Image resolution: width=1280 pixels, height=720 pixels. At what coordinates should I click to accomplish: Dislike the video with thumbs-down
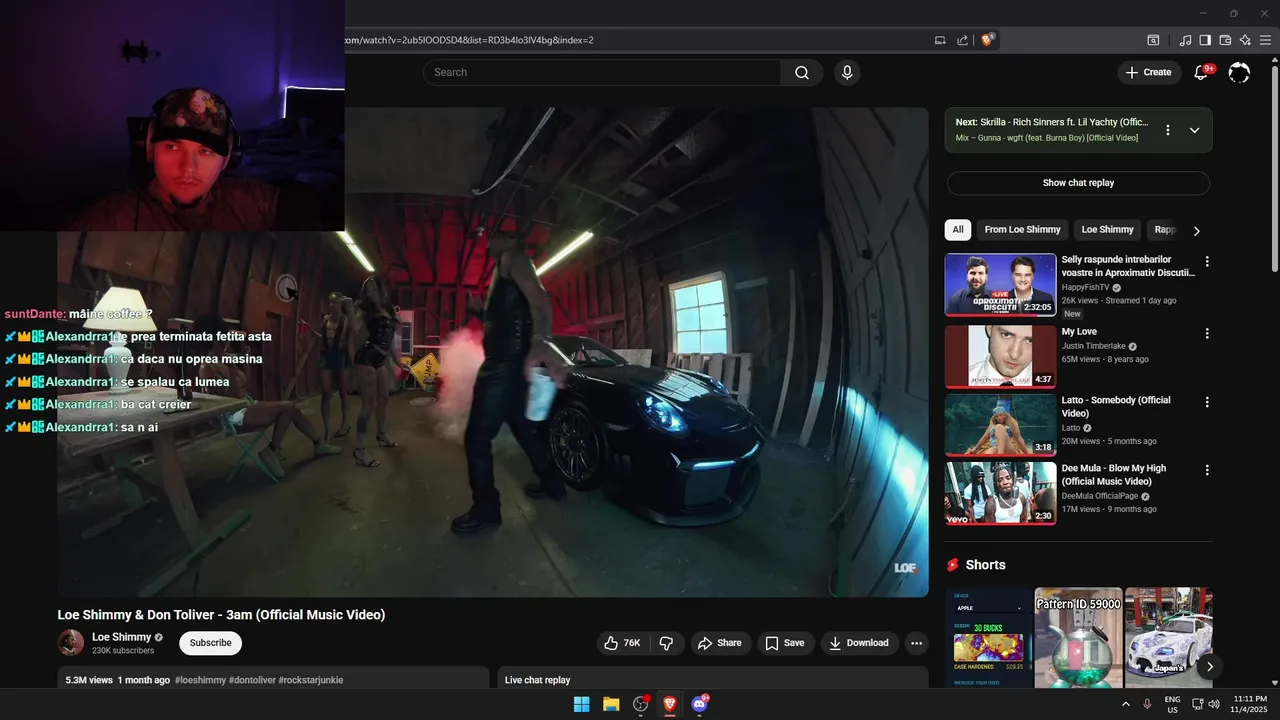pyautogui.click(x=666, y=643)
